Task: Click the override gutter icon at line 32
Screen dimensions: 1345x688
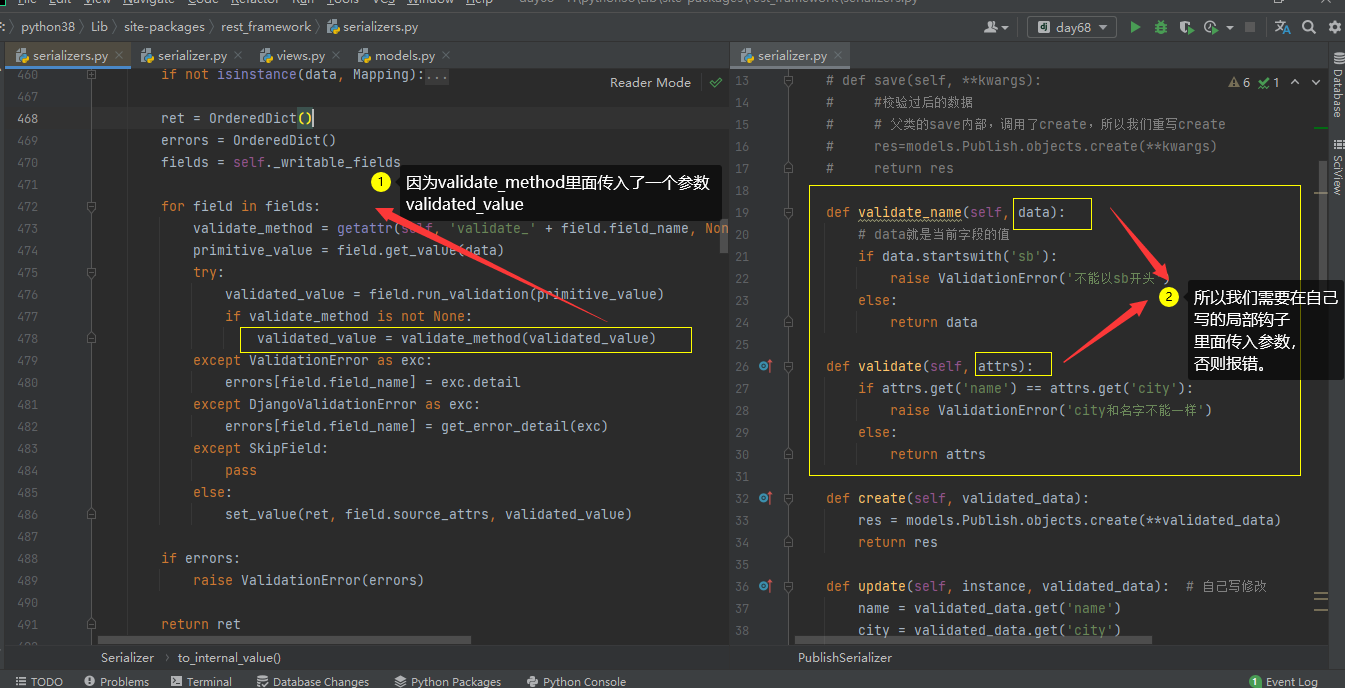Action: [x=765, y=498]
